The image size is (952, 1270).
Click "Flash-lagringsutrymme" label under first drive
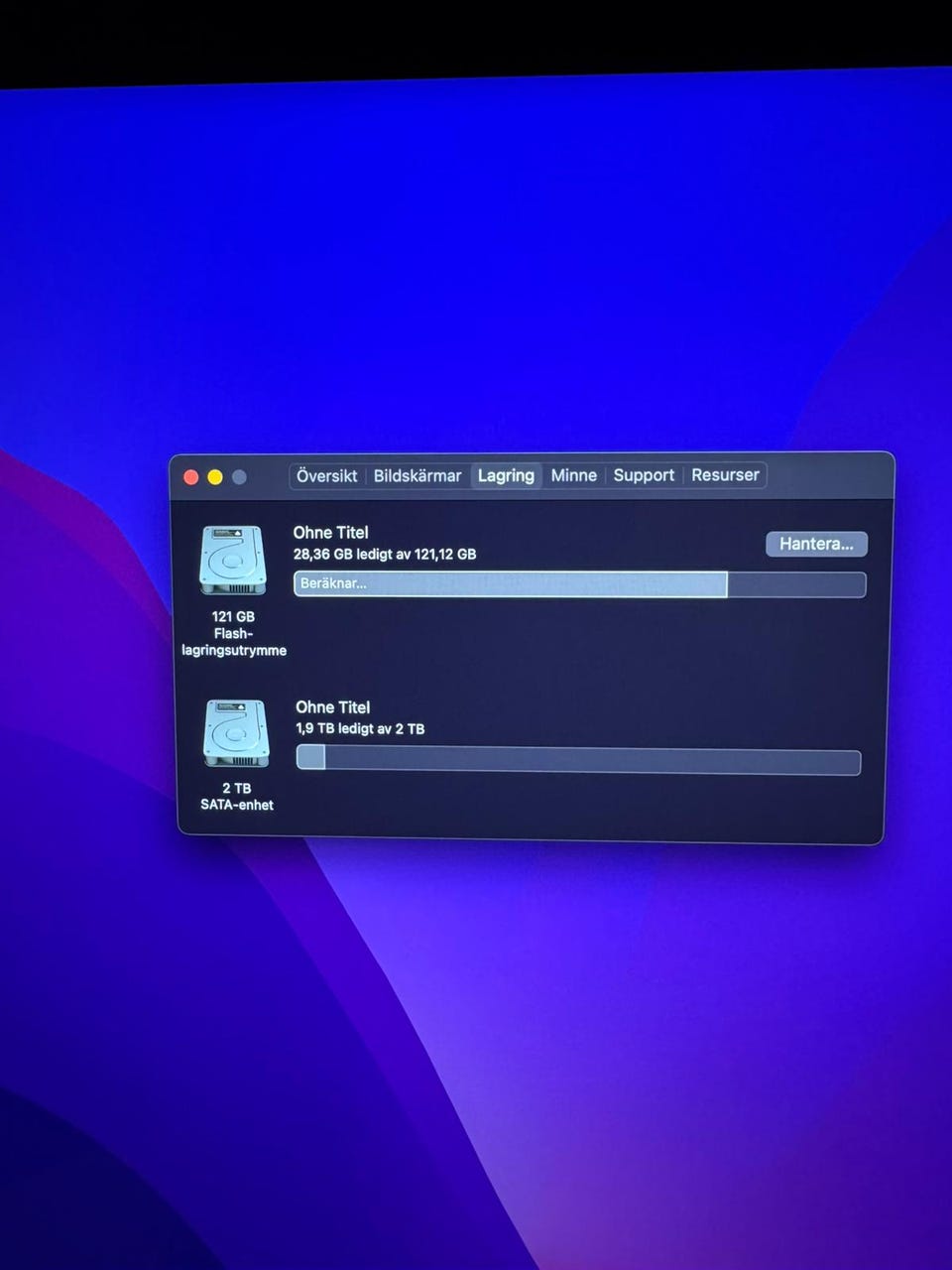pos(234,642)
